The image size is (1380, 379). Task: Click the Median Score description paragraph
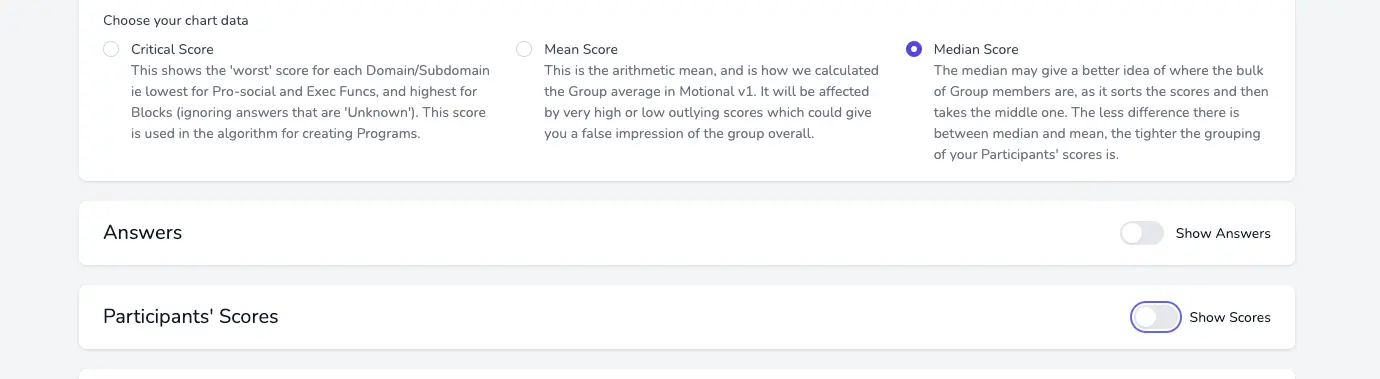1100,113
